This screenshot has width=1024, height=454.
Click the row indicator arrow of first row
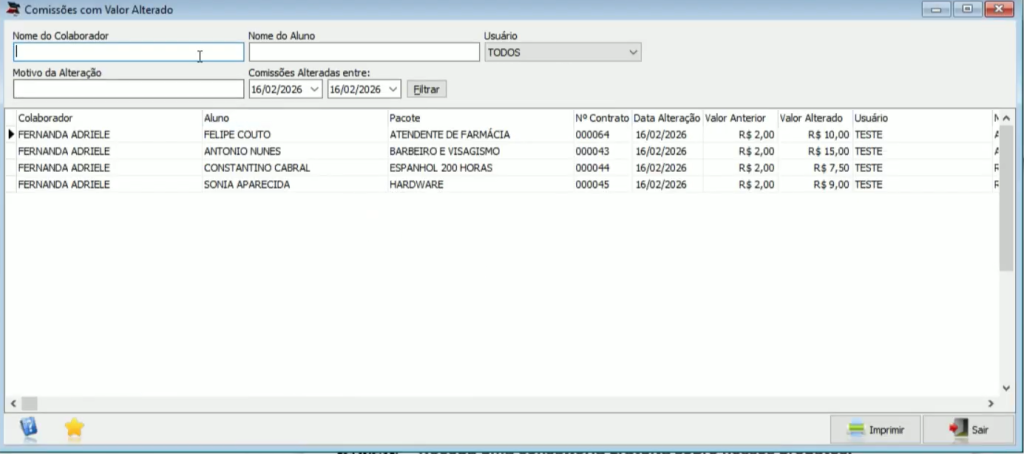10,135
